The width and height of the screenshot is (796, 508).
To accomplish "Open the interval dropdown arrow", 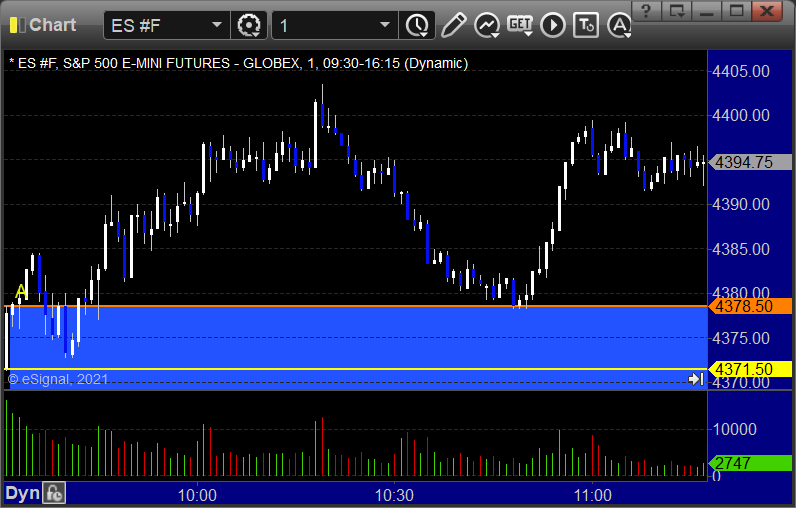I will point(385,25).
